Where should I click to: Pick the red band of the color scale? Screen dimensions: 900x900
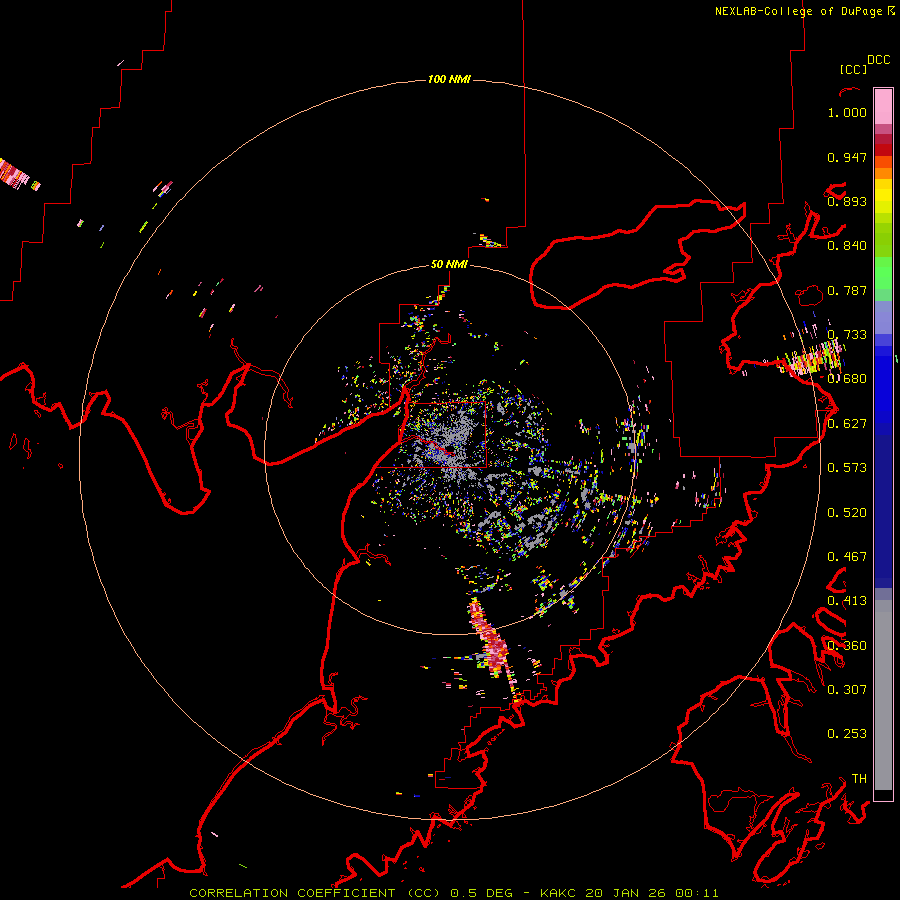(883, 150)
